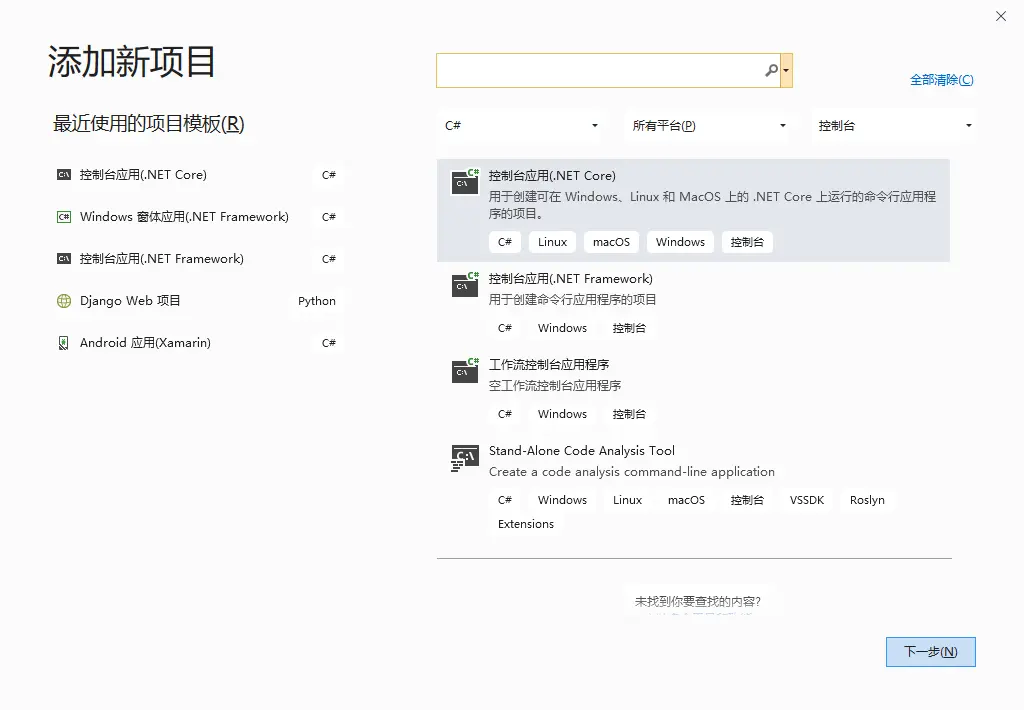Click 控制台应用(.NET Framework) result icon
The image size is (1024, 710).
(465, 284)
